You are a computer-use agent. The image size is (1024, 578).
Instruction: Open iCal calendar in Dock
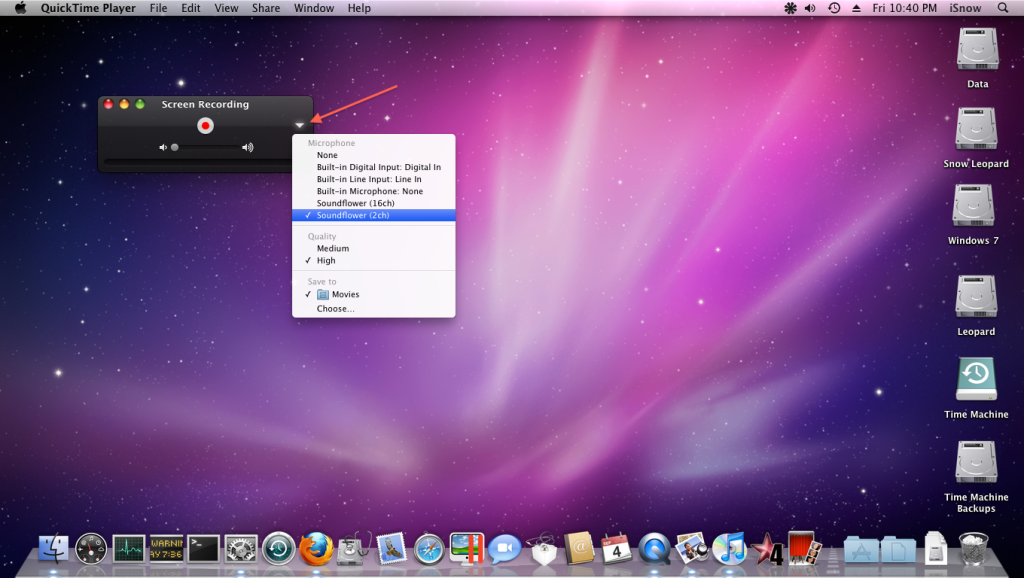[x=616, y=549]
